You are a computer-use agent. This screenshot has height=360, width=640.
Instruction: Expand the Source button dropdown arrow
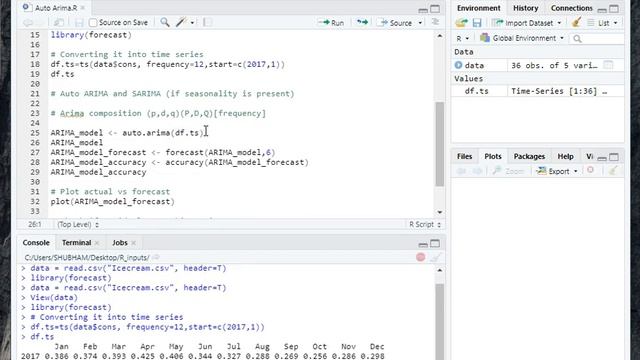(420, 23)
